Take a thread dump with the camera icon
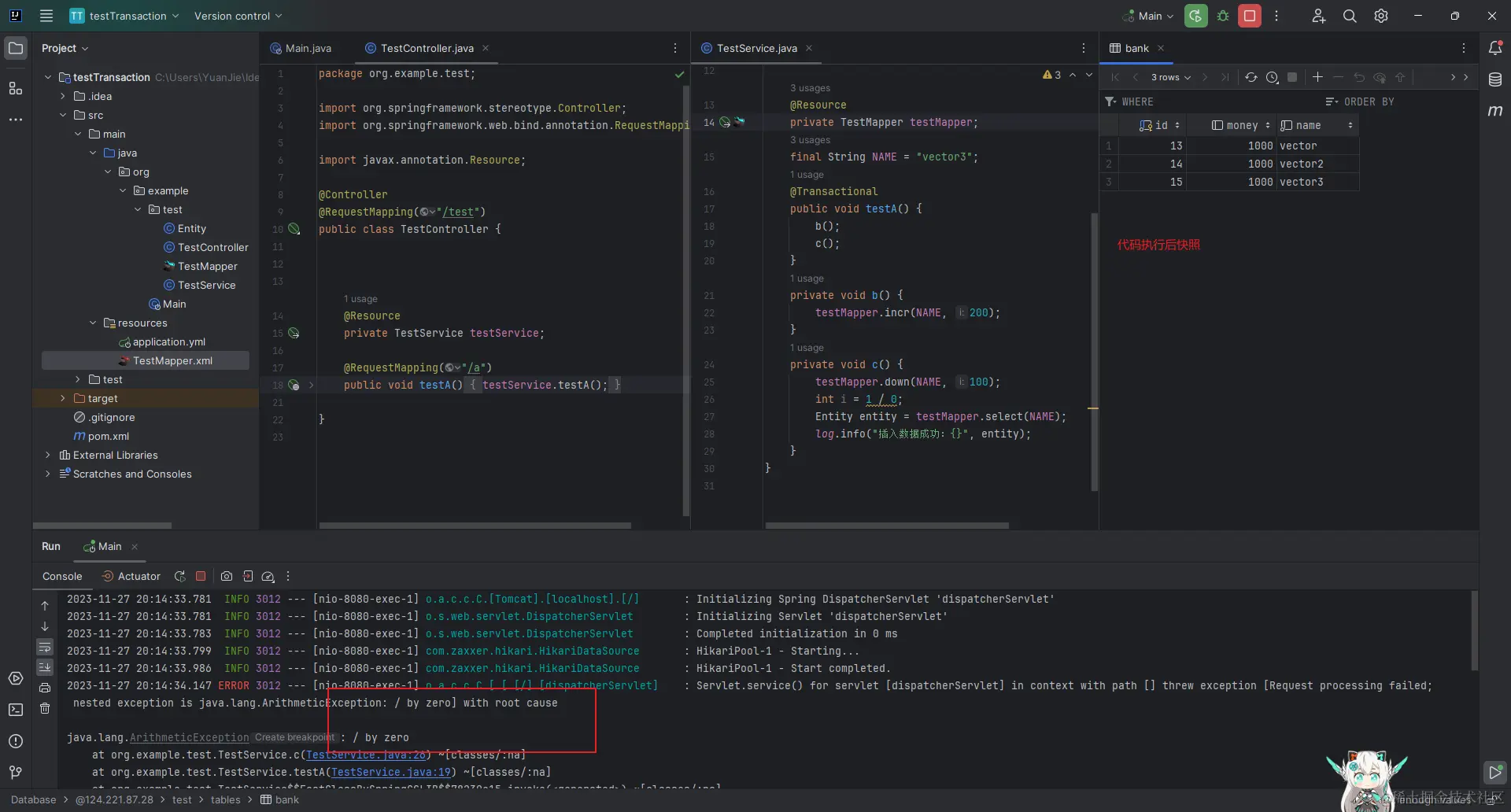This screenshot has height=812, width=1511. 227,576
